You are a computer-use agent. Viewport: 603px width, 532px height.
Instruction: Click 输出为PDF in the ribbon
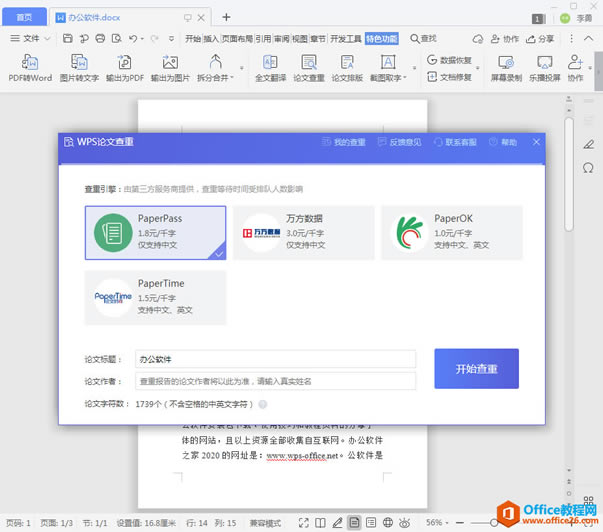[125, 68]
